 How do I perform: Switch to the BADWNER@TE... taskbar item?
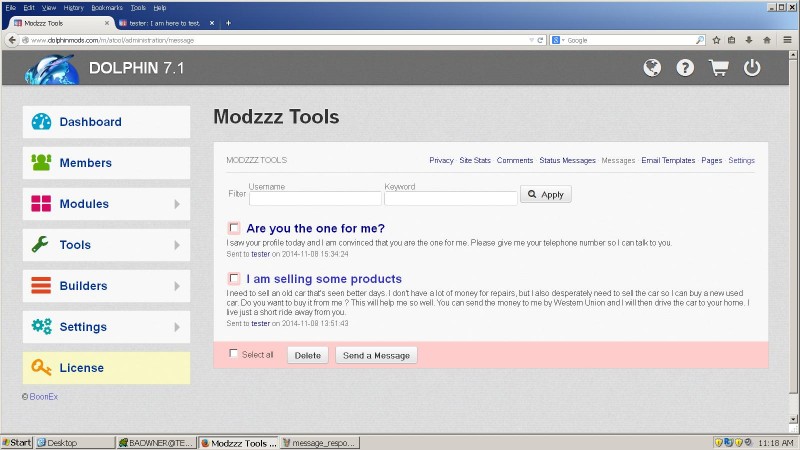(156, 442)
